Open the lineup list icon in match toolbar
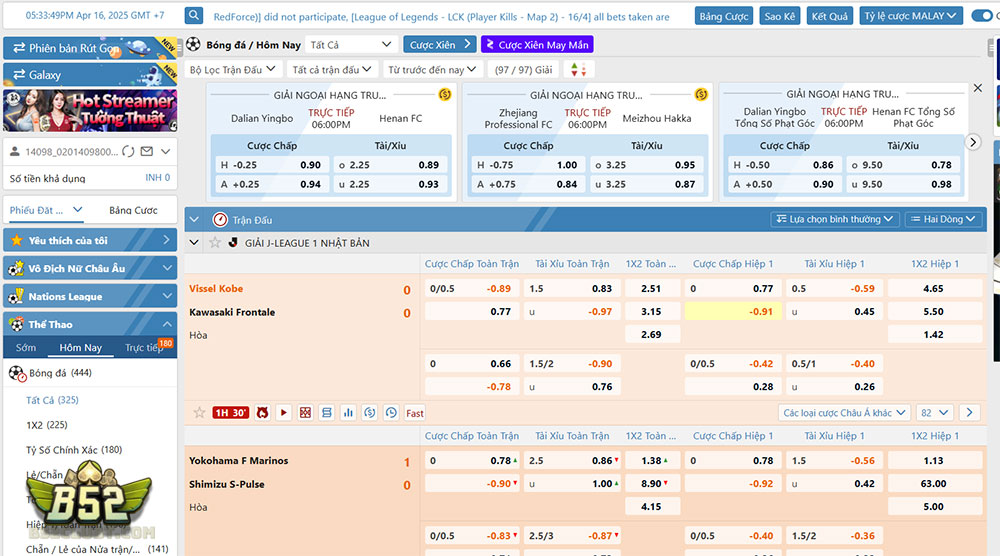This screenshot has width=1000, height=556. pos(327,413)
